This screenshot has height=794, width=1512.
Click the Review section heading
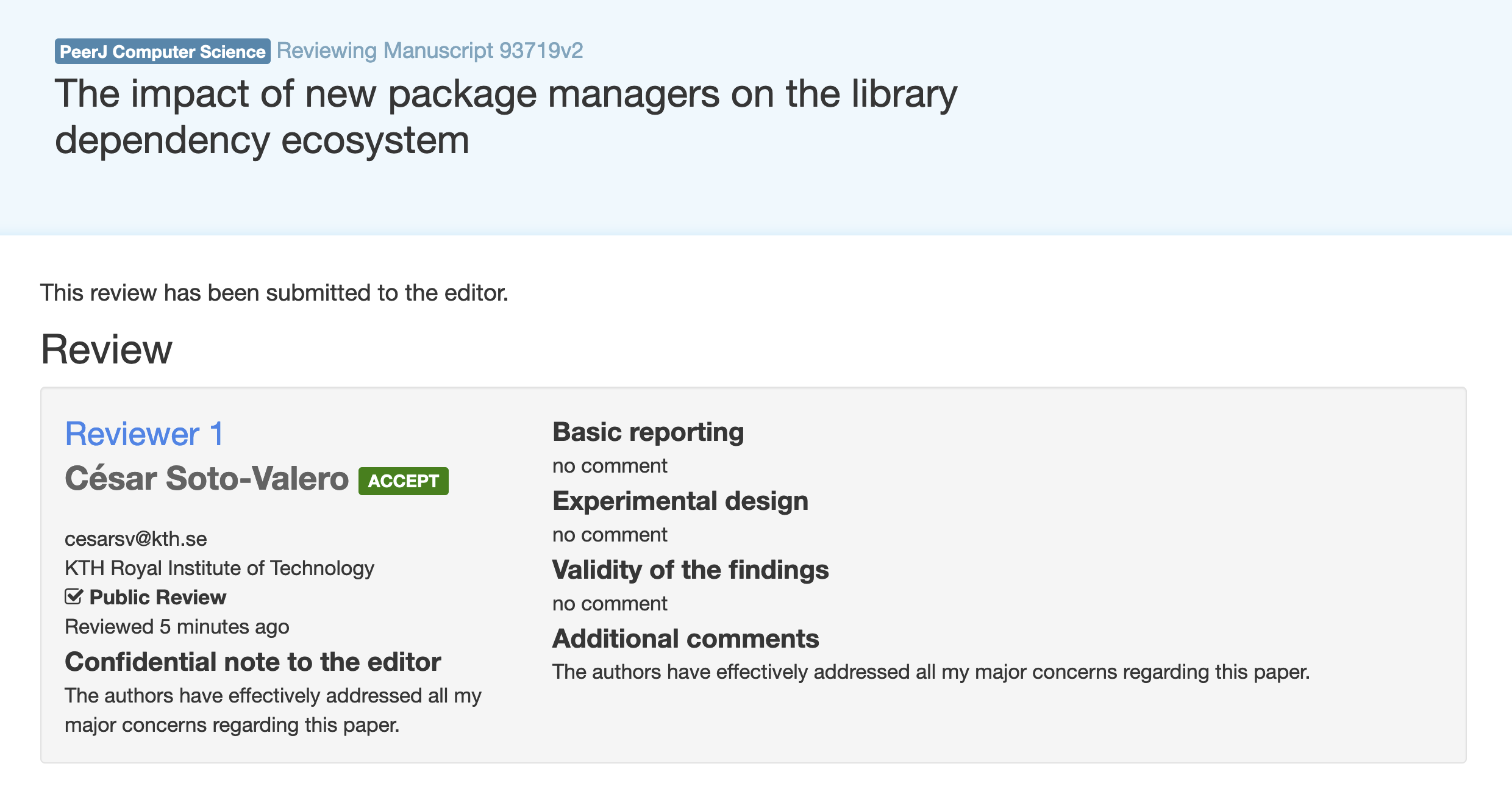click(107, 349)
